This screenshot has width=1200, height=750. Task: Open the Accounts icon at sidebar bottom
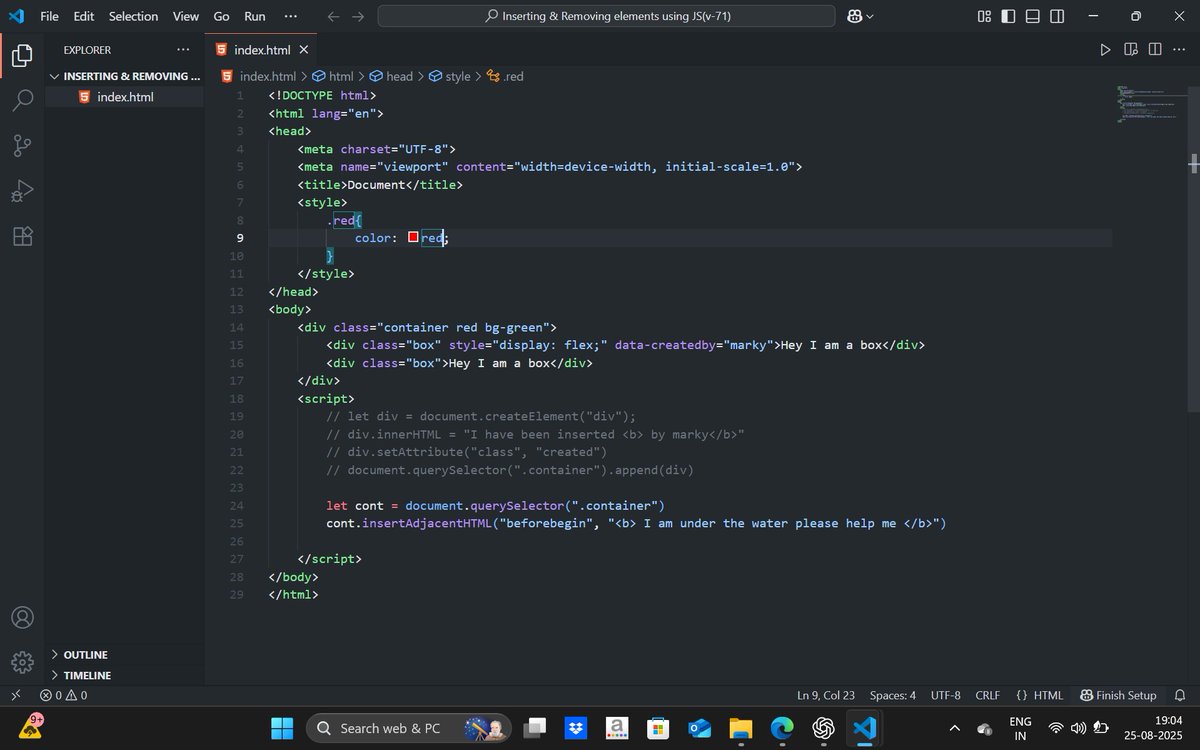click(x=22, y=617)
